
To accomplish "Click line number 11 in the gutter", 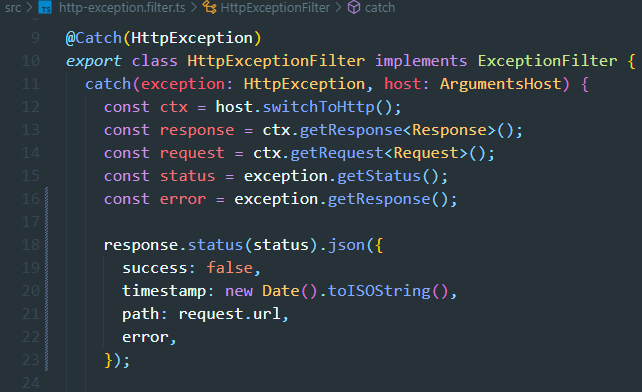I will 31,84.
